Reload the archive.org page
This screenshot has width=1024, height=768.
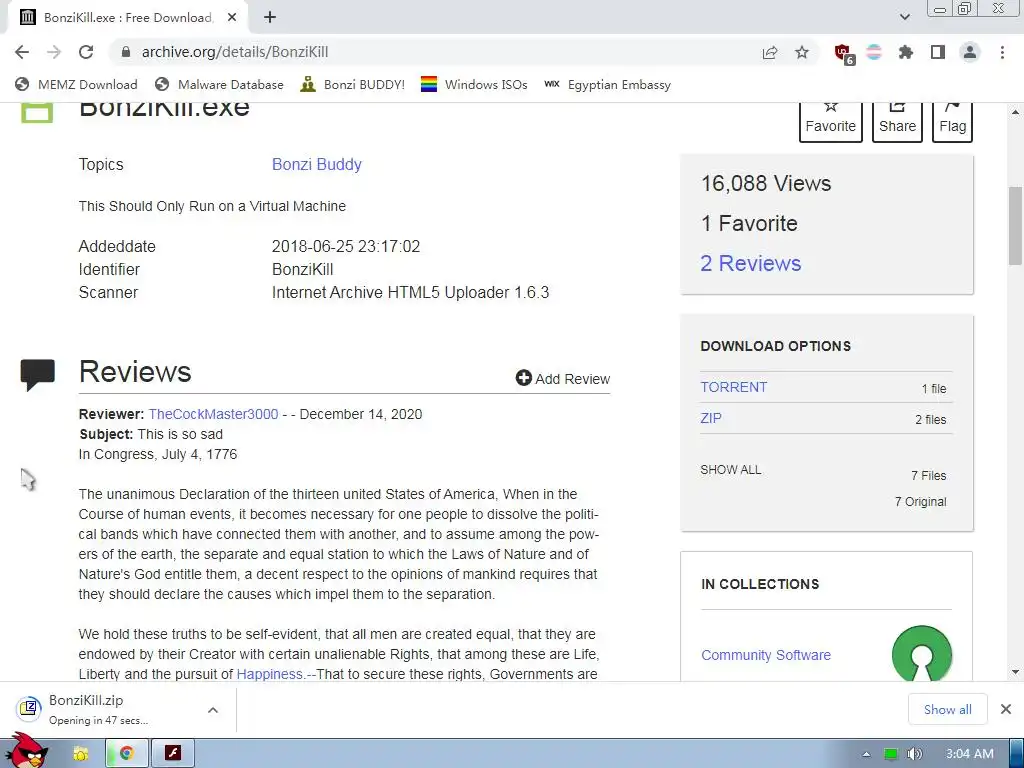[86, 52]
